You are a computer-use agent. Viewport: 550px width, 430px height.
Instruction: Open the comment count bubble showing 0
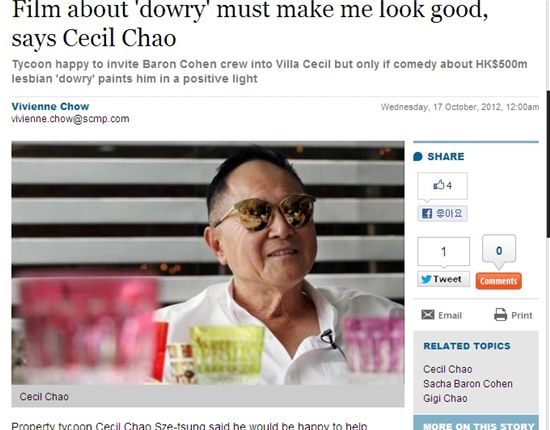click(499, 250)
